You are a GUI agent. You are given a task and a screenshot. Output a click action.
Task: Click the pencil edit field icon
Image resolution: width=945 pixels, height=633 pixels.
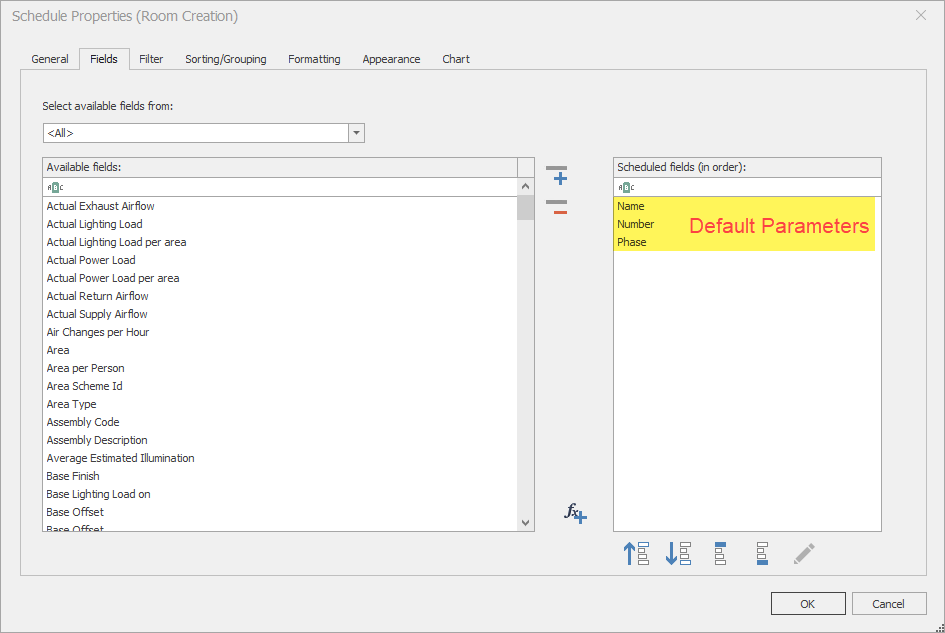[x=804, y=553]
